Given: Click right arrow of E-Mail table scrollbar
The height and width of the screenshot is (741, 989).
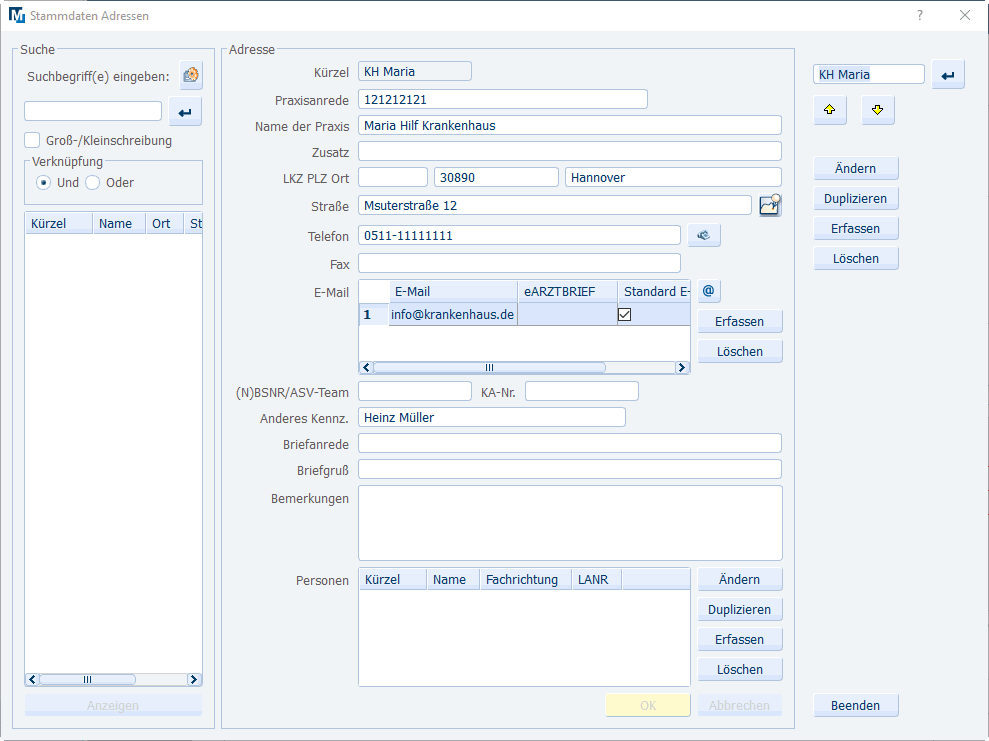Looking at the screenshot, I should point(681,367).
